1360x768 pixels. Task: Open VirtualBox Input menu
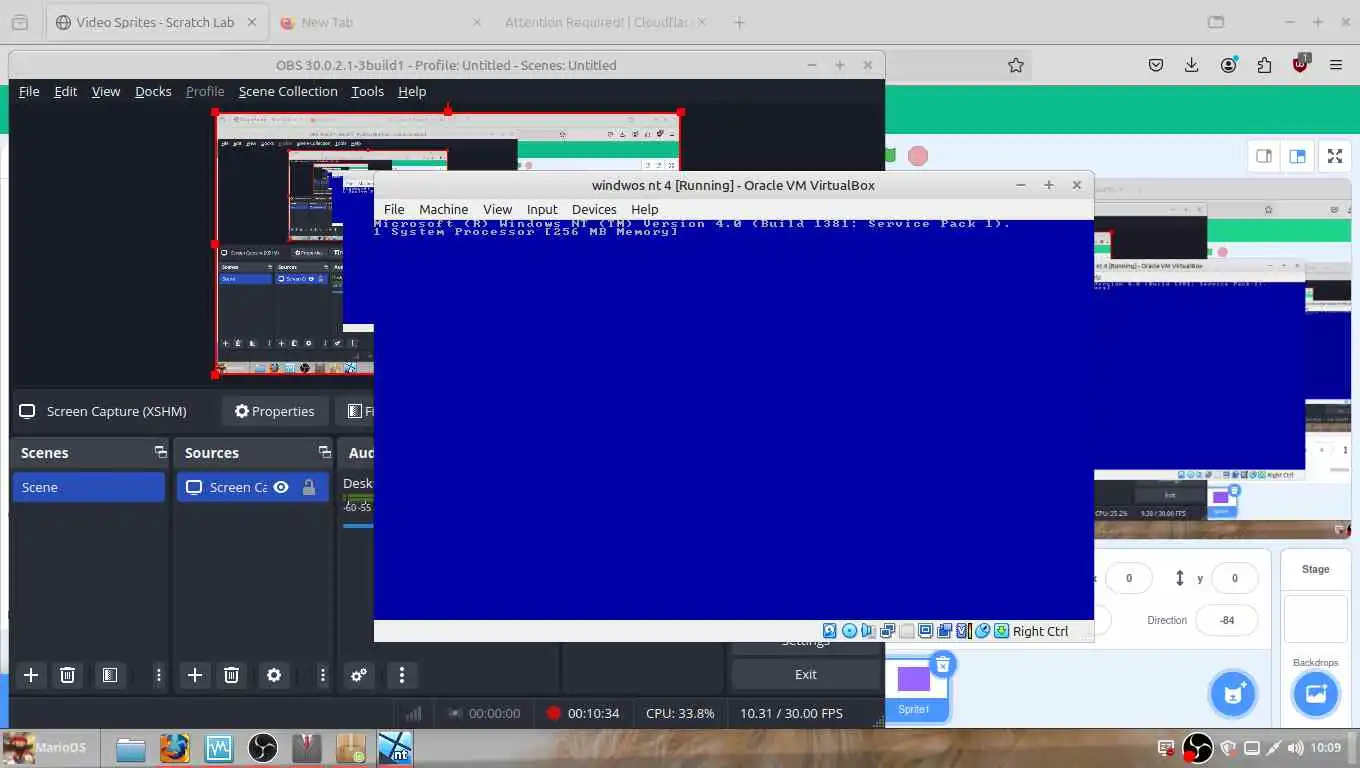click(x=542, y=209)
